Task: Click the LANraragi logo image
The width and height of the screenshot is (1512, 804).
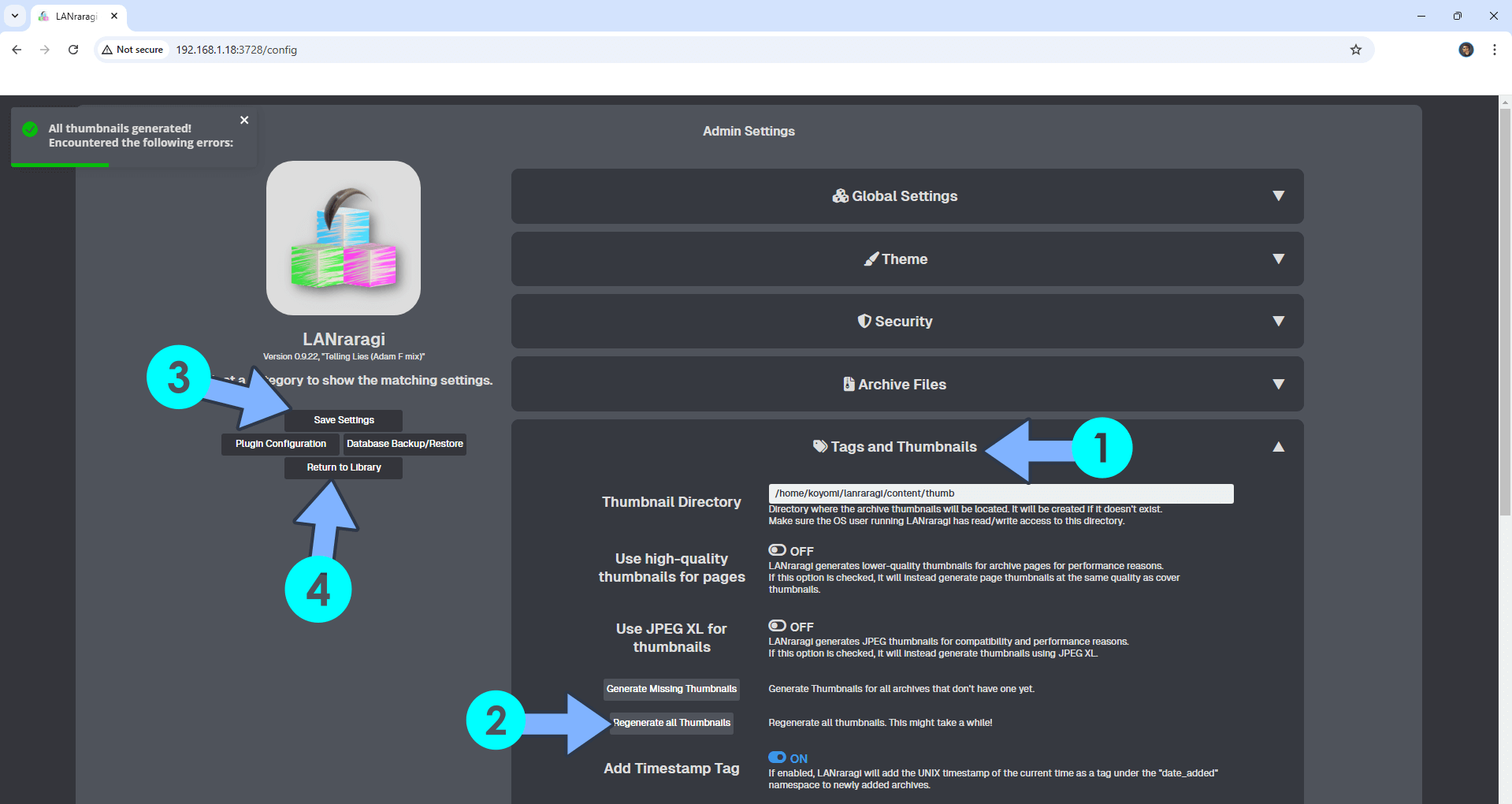Action: click(x=344, y=238)
